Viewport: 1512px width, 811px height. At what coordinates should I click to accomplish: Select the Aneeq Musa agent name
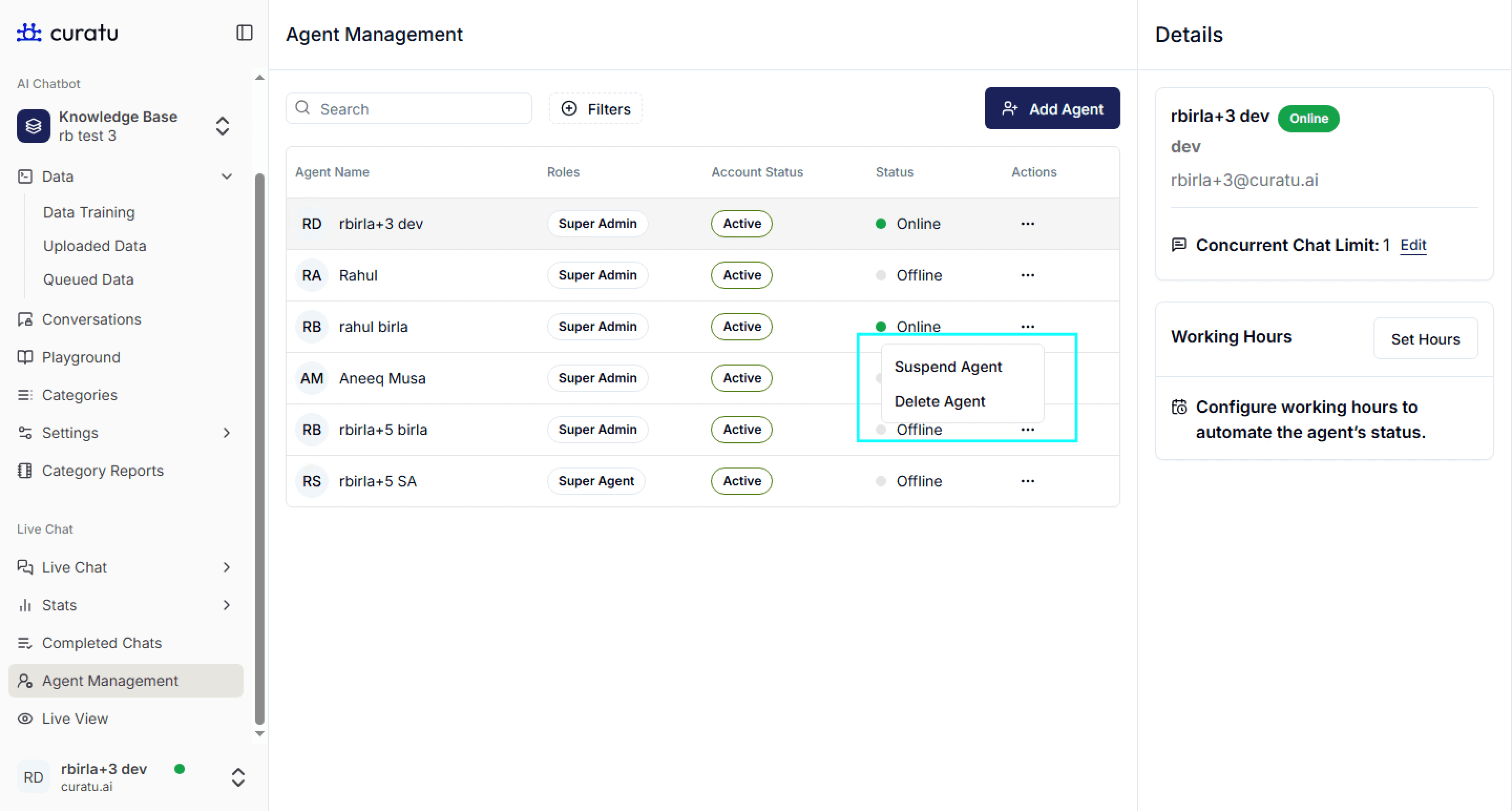(x=382, y=378)
